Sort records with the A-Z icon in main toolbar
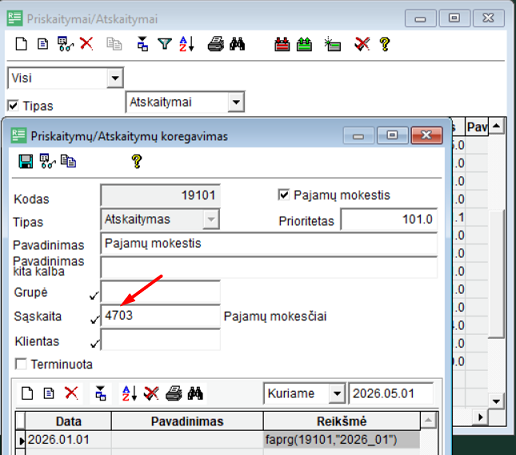 (187, 44)
